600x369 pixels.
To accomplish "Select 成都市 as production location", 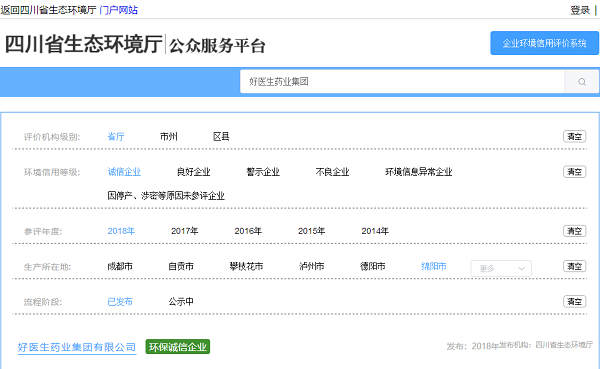I will (120, 266).
